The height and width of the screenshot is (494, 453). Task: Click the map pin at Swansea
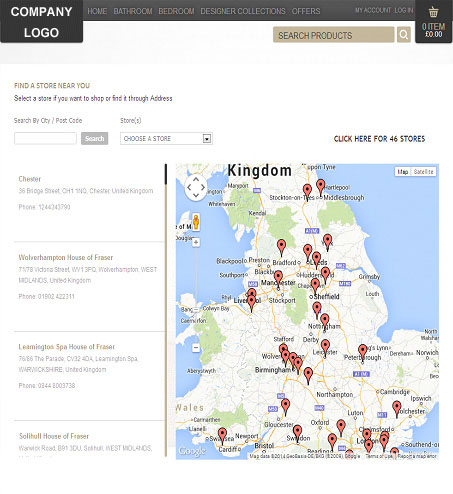(222, 436)
